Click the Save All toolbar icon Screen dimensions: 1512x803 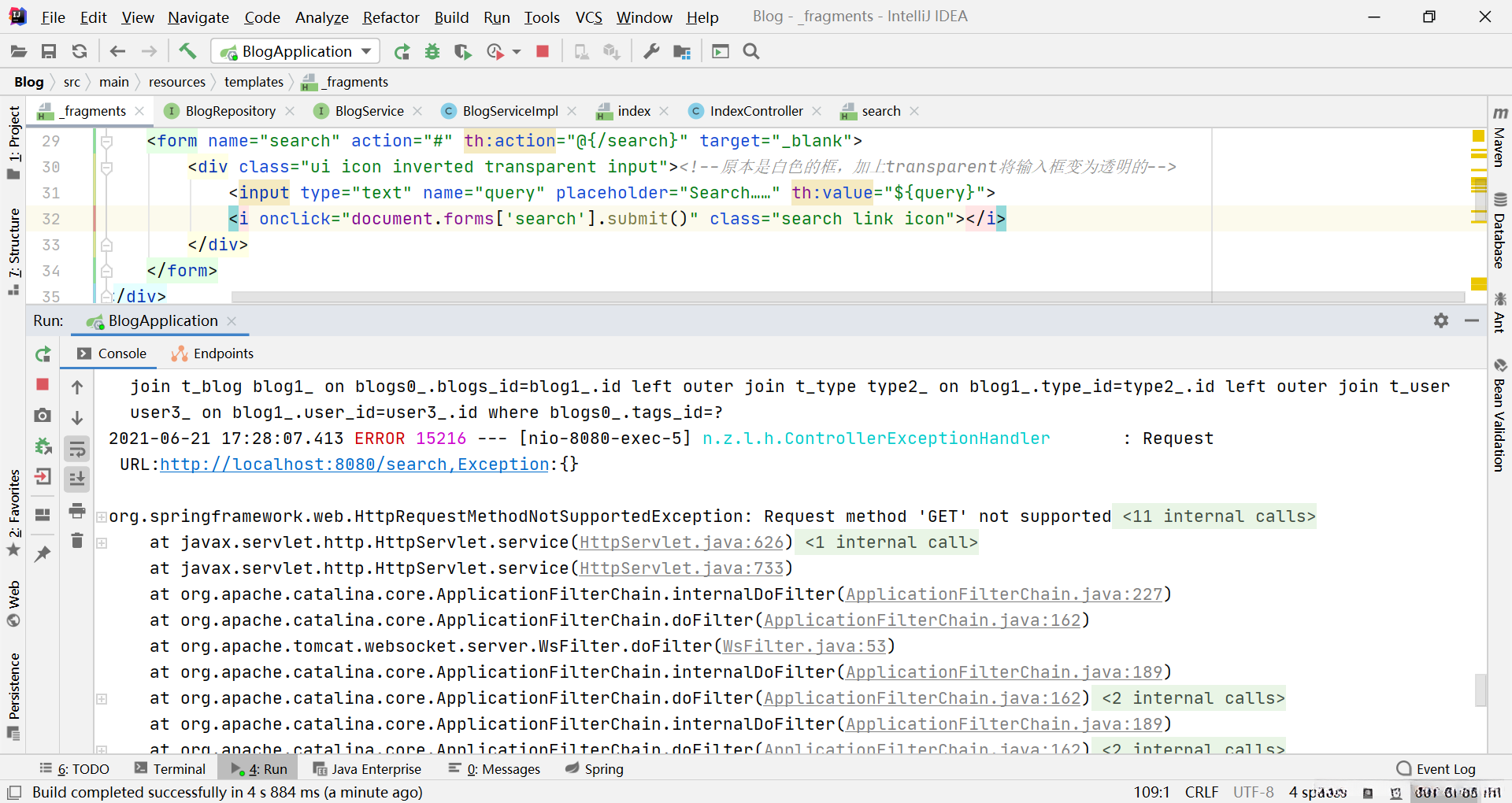click(x=49, y=52)
